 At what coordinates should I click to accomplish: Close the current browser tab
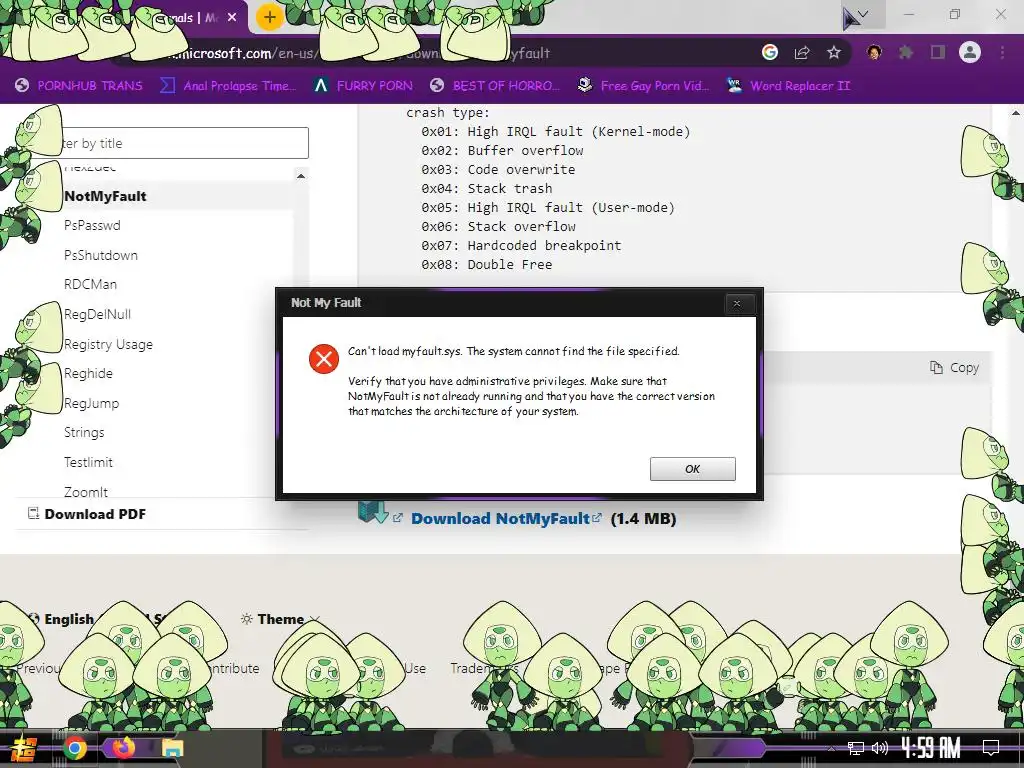tap(232, 18)
